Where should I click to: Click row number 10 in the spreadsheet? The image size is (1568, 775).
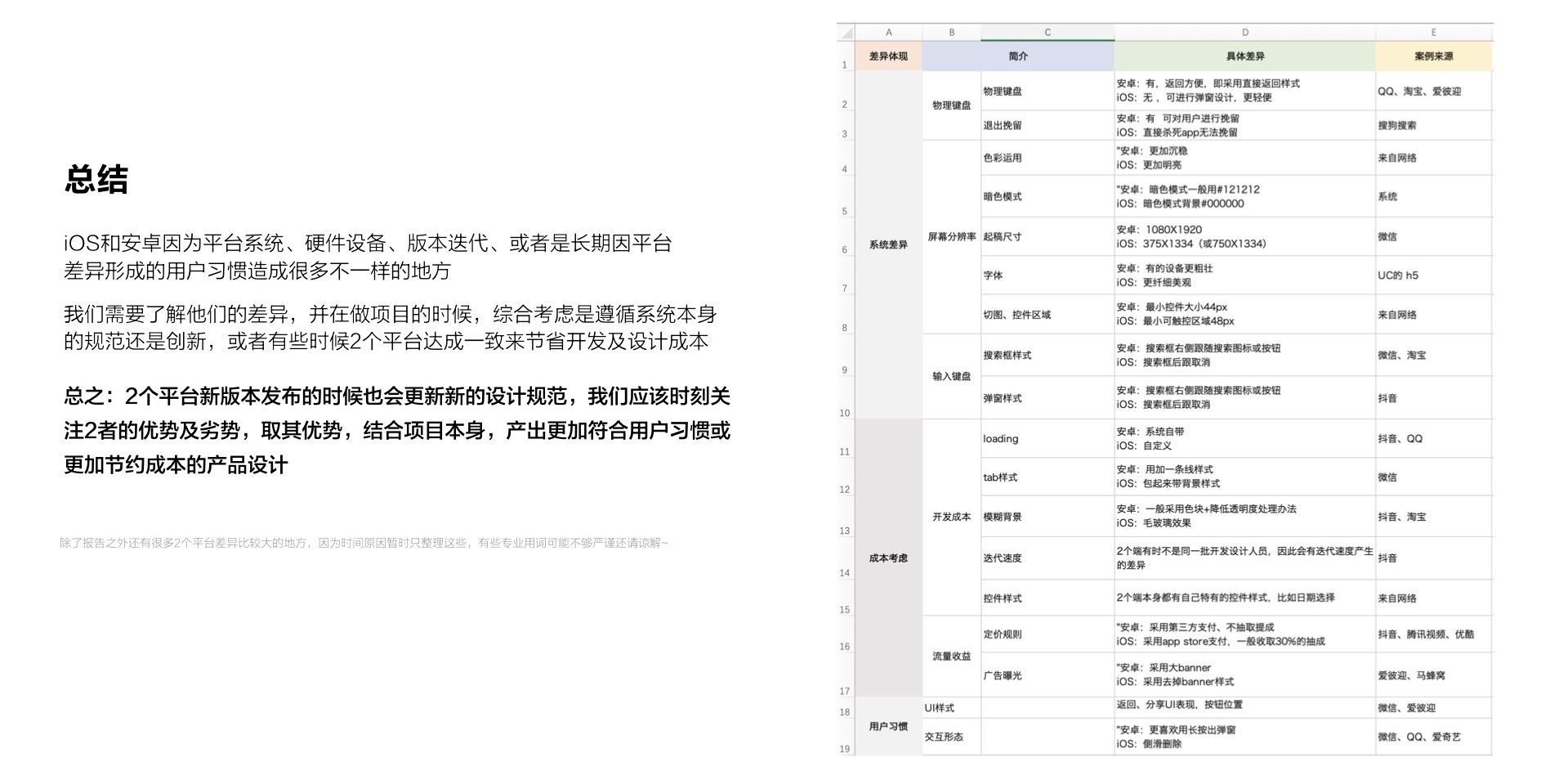tap(845, 414)
